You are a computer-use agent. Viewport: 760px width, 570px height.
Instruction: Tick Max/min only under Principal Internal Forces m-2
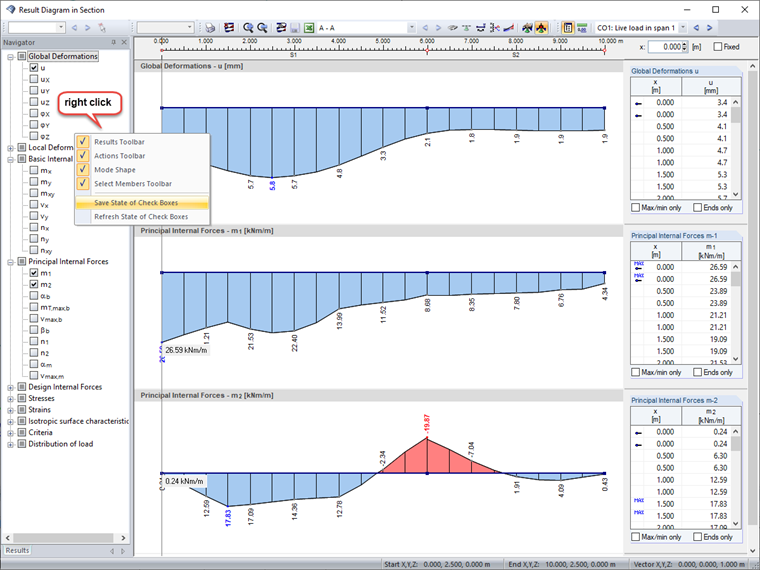point(635,537)
